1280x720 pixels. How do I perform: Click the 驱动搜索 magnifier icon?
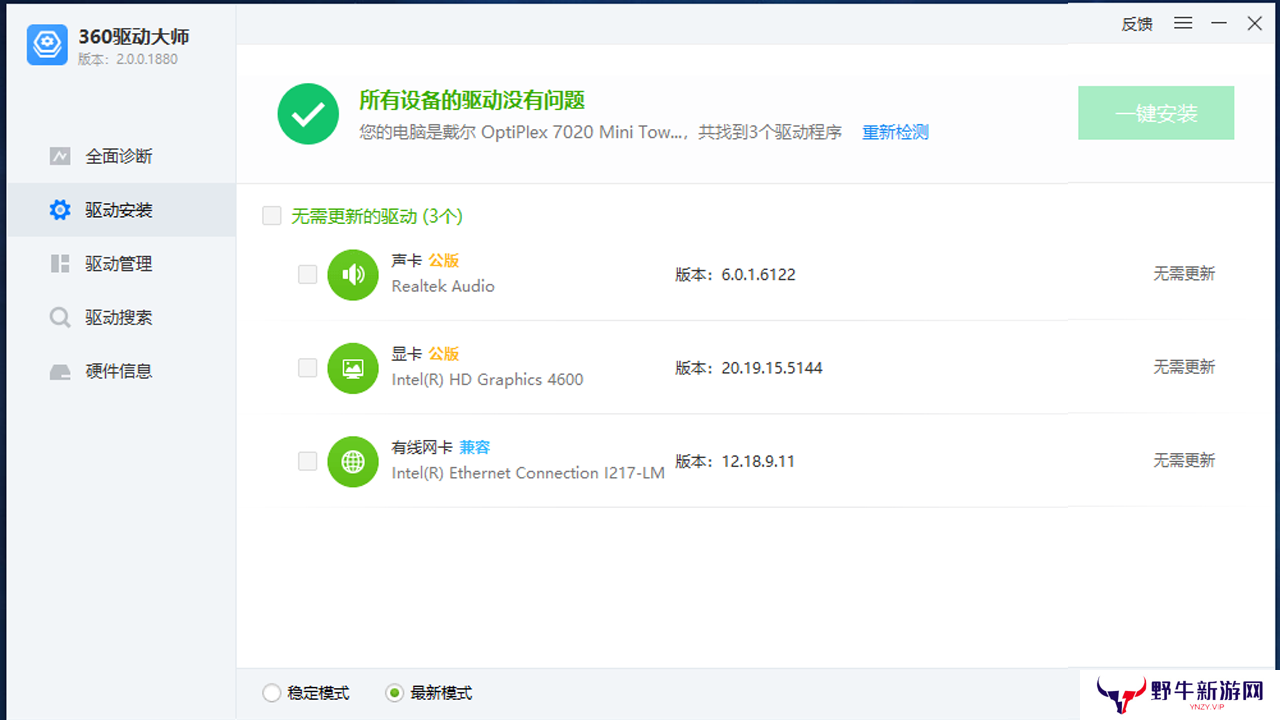pyautogui.click(x=60, y=318)
